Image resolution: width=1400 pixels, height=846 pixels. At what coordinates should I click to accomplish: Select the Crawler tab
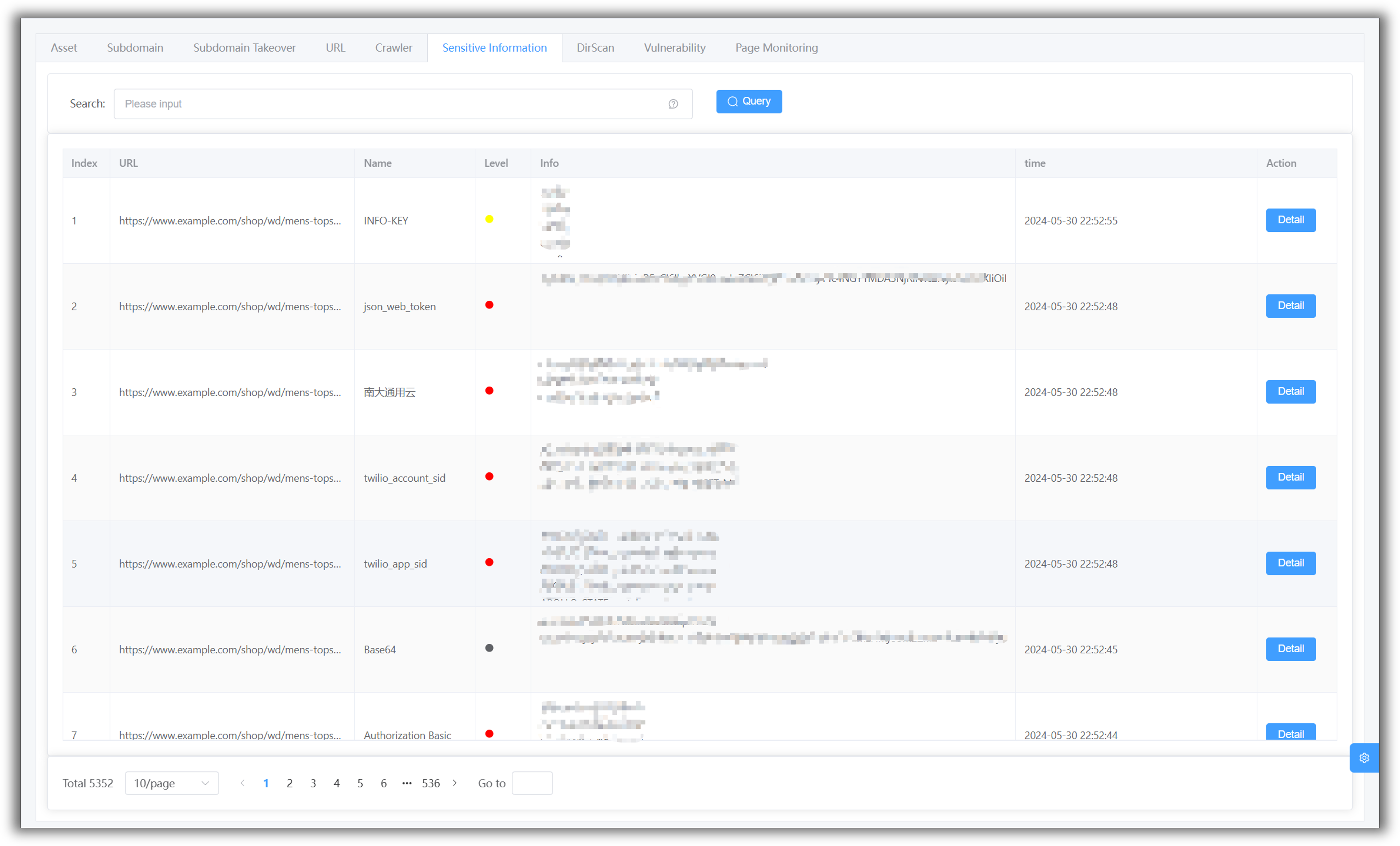393,48
